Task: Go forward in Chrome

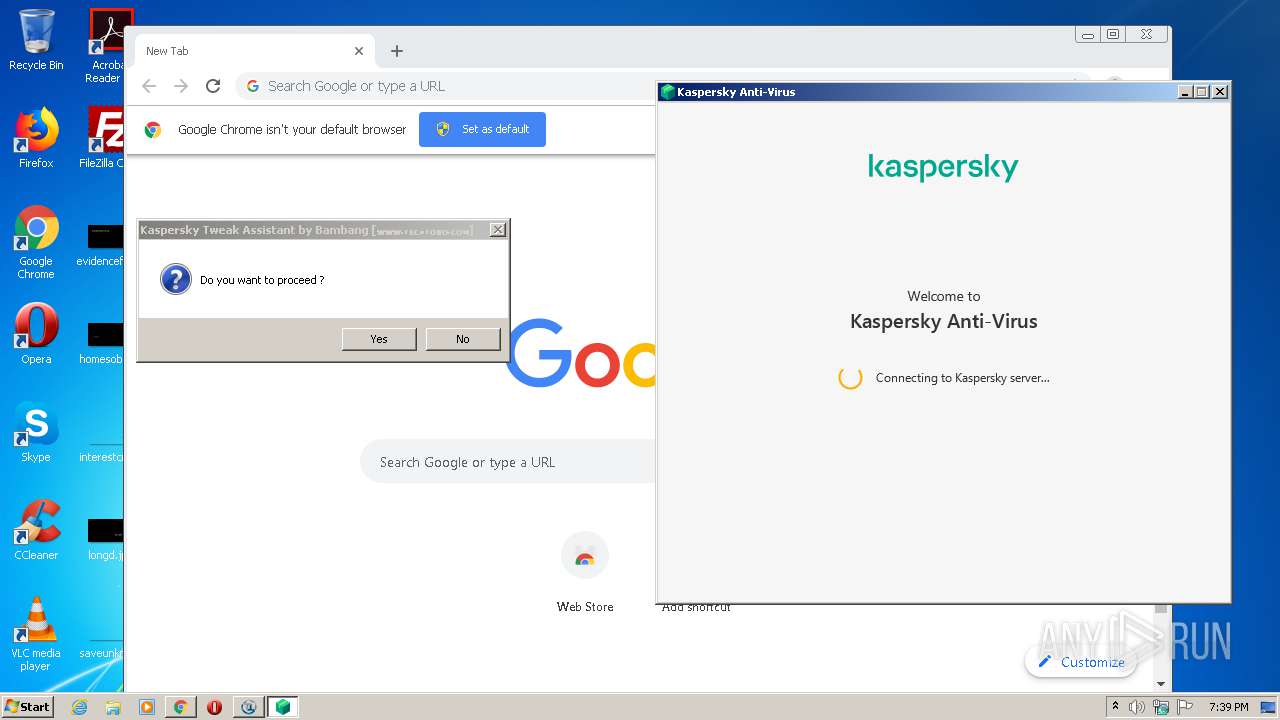Action: coord(181,86)
